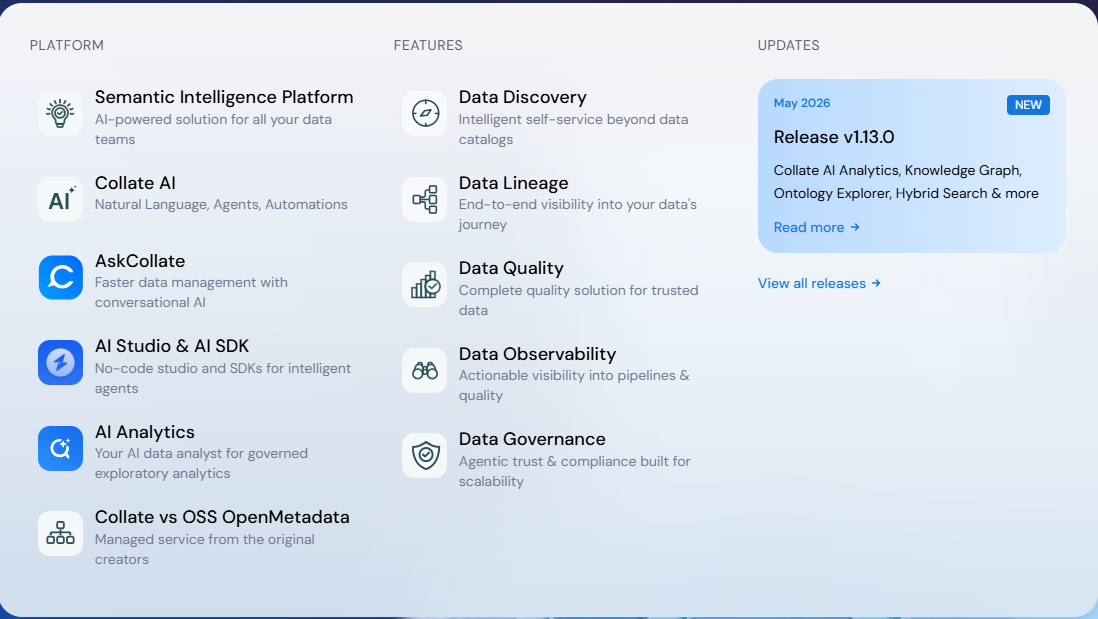Screen dimensions: 1098x619
Task: Click 'Intelligent self-service beyond data catalogs' text
Action: tap(574, 130)
